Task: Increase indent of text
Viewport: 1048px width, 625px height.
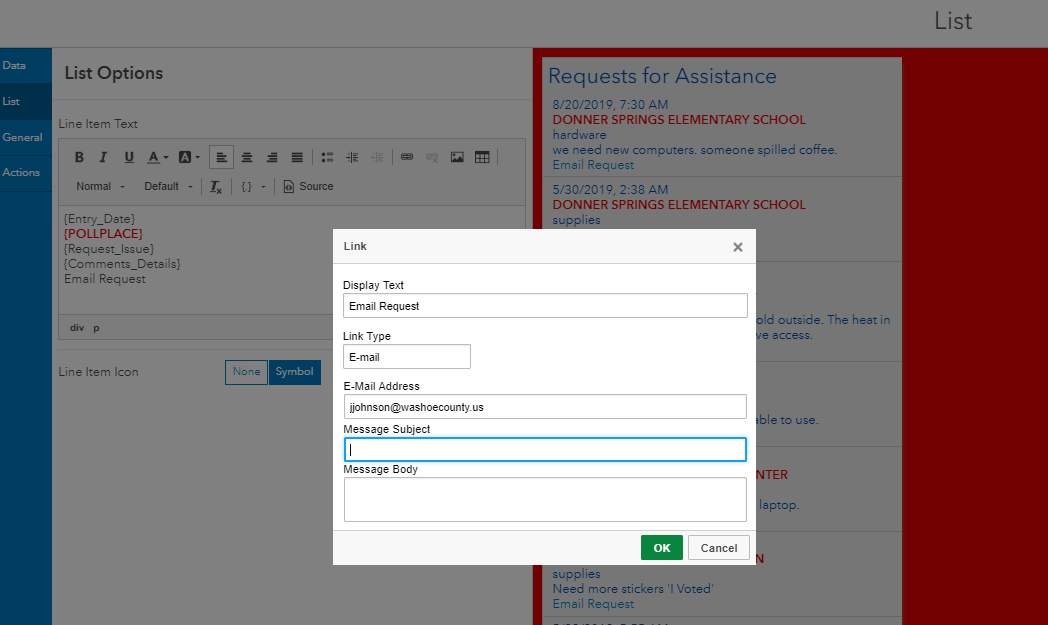Action: (x=352, y=157)
